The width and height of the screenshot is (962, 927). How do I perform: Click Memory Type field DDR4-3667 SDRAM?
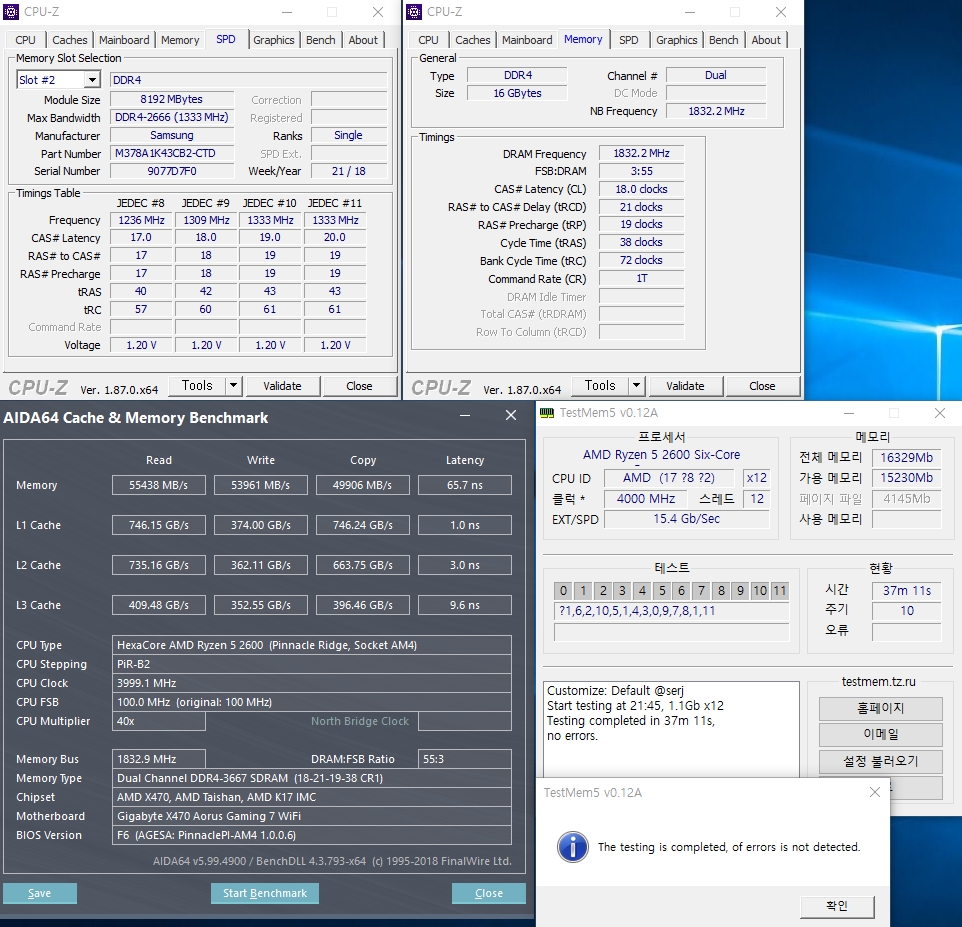312,778
